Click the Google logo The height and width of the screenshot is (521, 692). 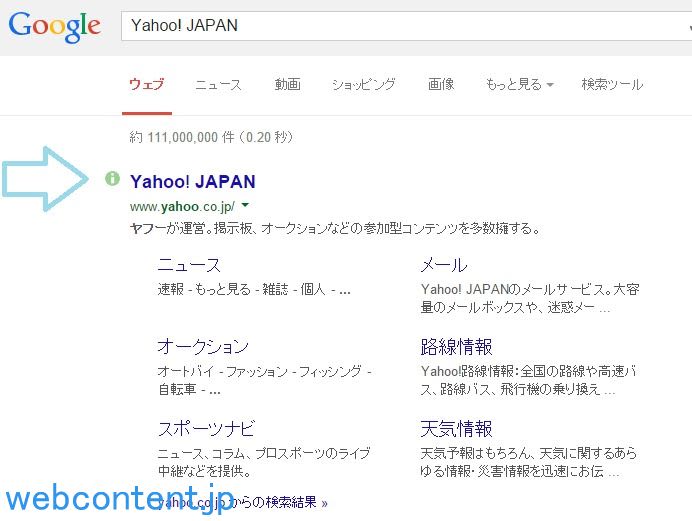click(x=55, y=26)
